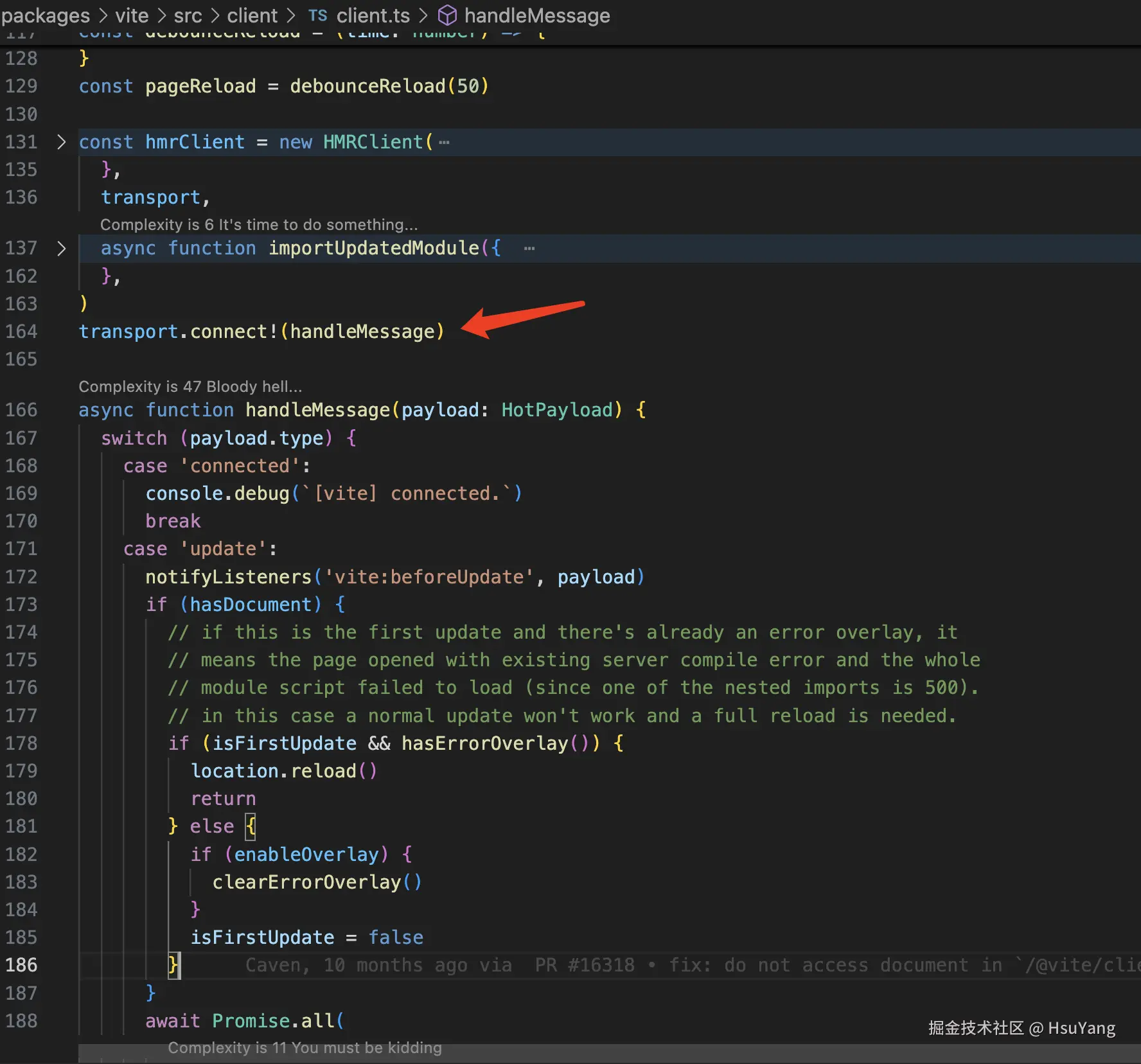Open the client.ts breadcrumb segment

373,15
